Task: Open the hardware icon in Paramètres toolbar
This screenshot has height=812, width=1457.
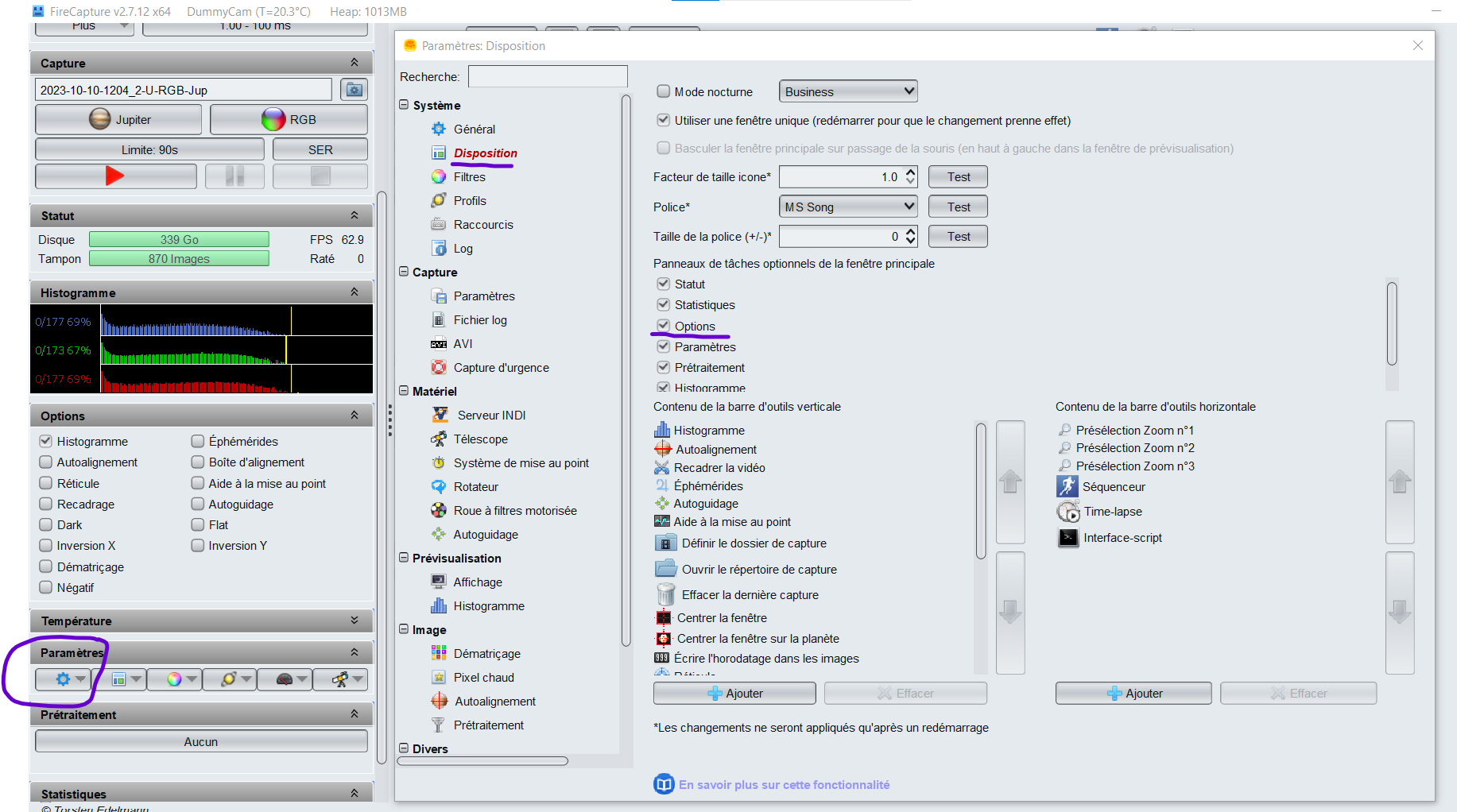Action: click(x=285, y=679)
